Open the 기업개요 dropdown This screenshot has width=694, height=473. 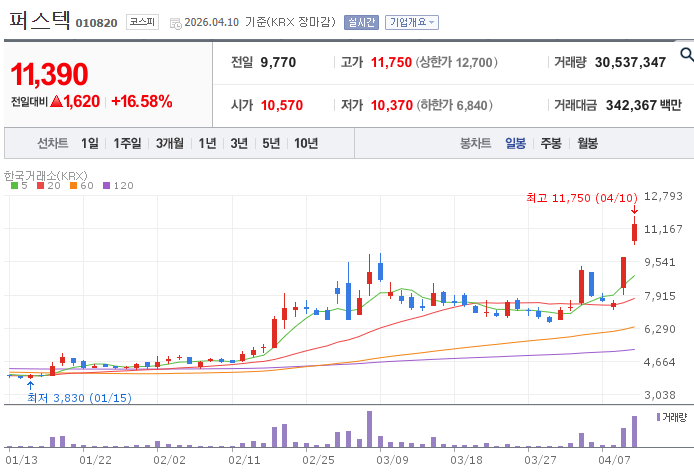412,22
